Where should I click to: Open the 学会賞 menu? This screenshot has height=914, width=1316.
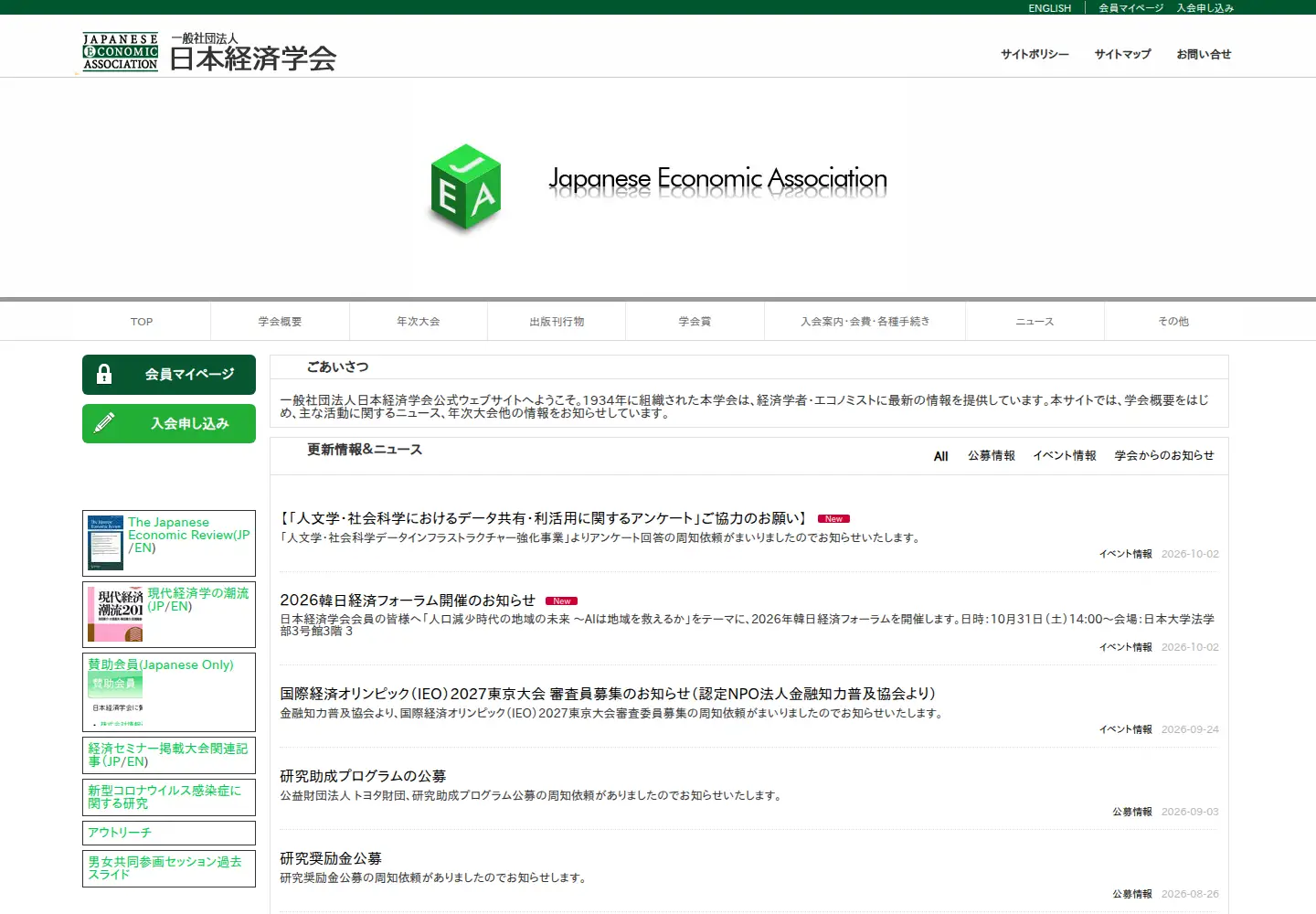click(695, 322)
